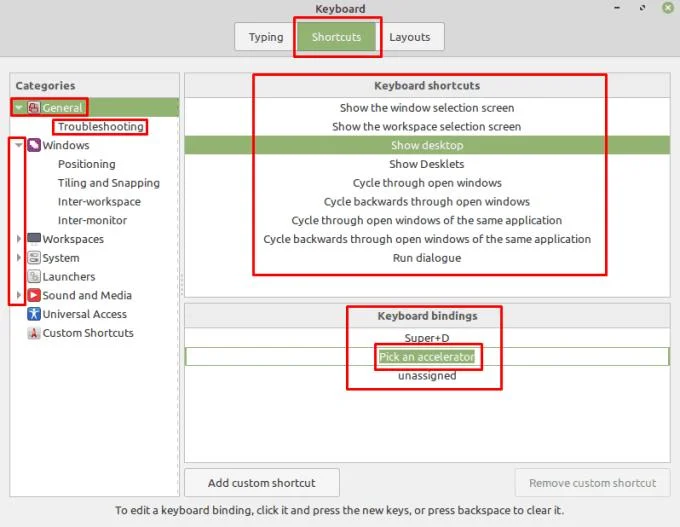Maximize the Keyboard window

point(642,8)
